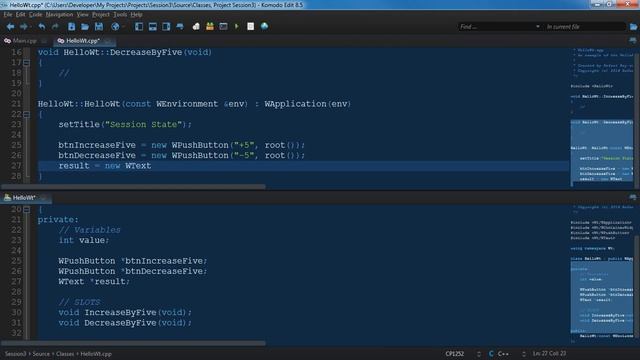This screenshot has width=640, height=360.
Task: Click the 'Ln: 27 Col: 23' position indicator
Action: [549, 353]
